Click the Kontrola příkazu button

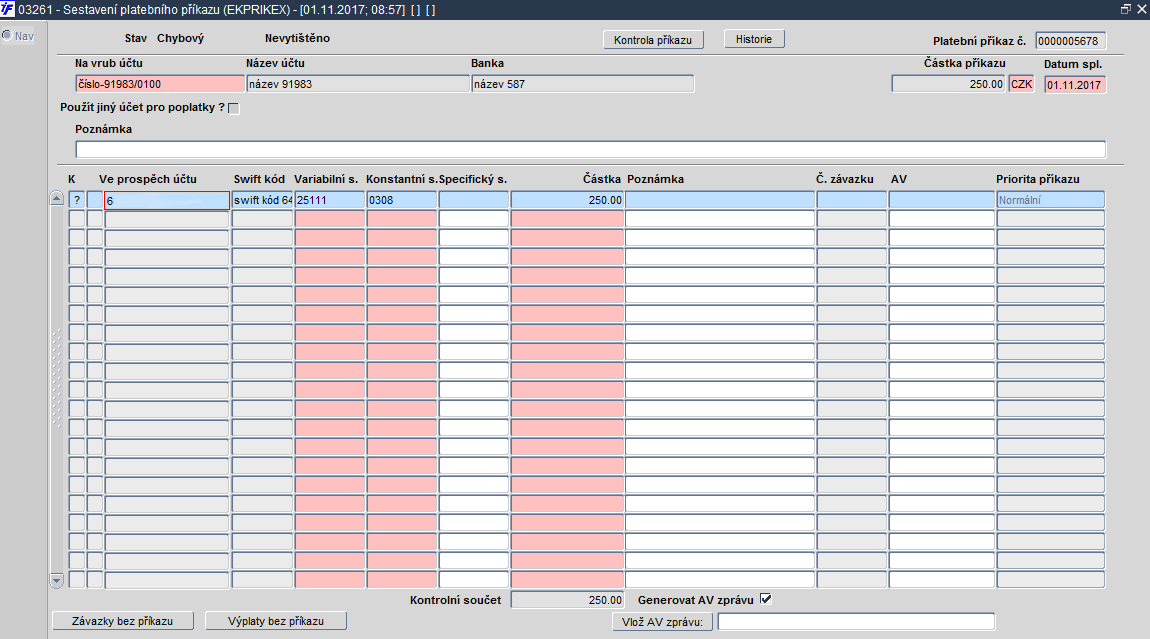[x=653, y=40]
